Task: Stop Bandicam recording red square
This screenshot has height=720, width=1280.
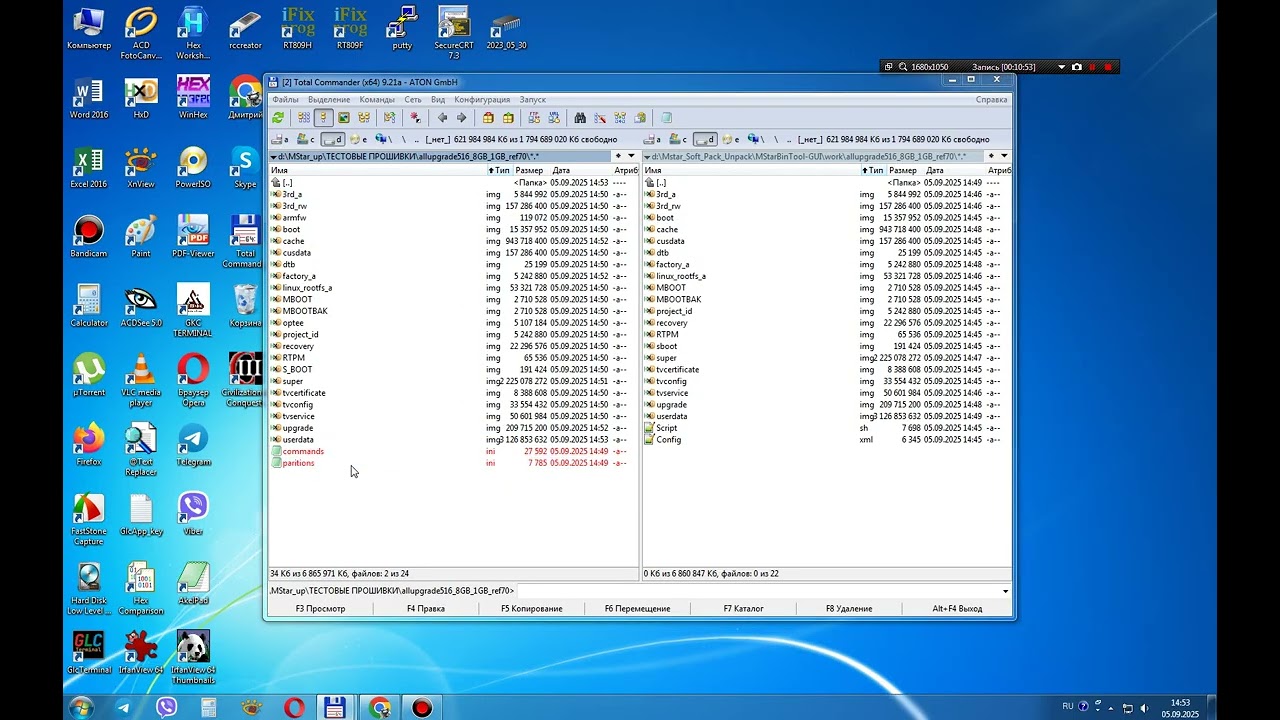Action: pyautogui.click(x=1108, y=67)
